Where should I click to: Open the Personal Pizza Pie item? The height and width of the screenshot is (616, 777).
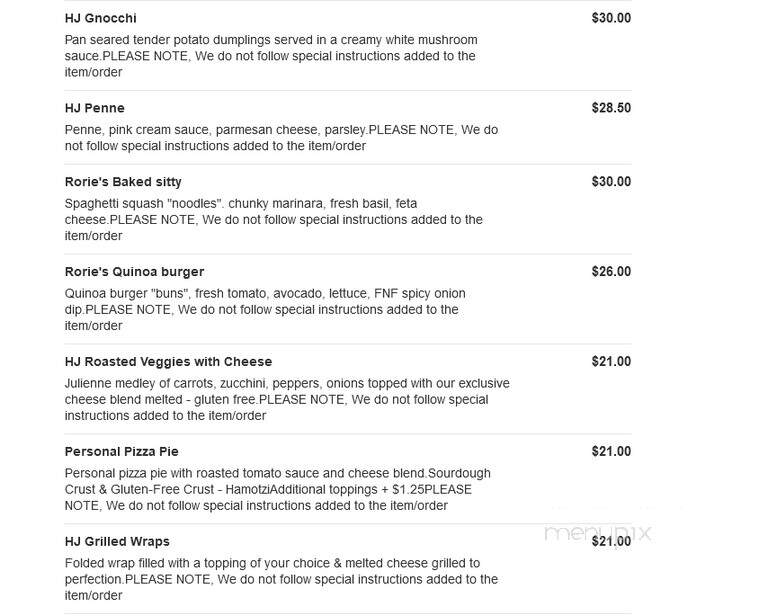tap(121, 452)
